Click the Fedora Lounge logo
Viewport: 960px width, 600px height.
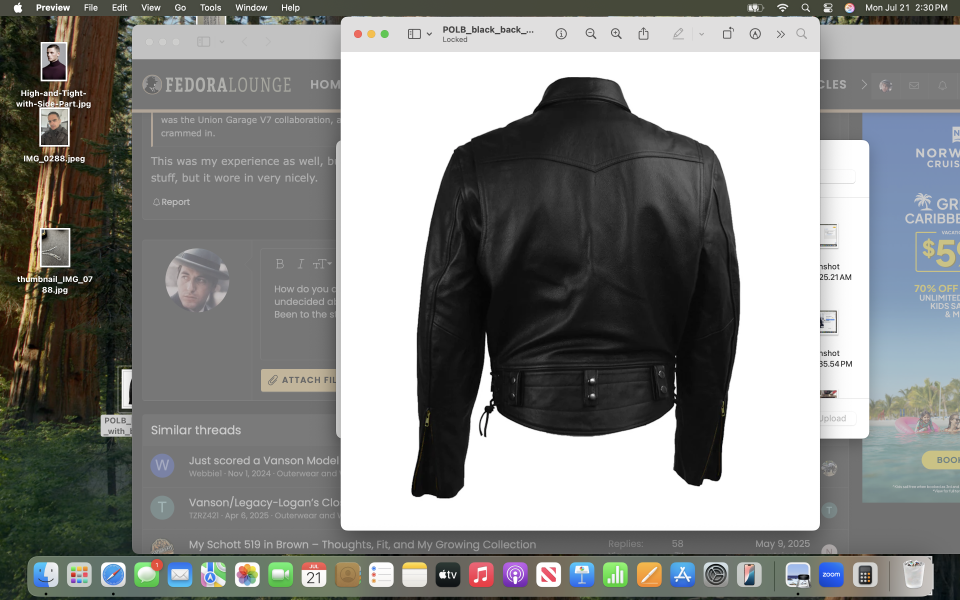pyautogui.click(x=217, y=84)
